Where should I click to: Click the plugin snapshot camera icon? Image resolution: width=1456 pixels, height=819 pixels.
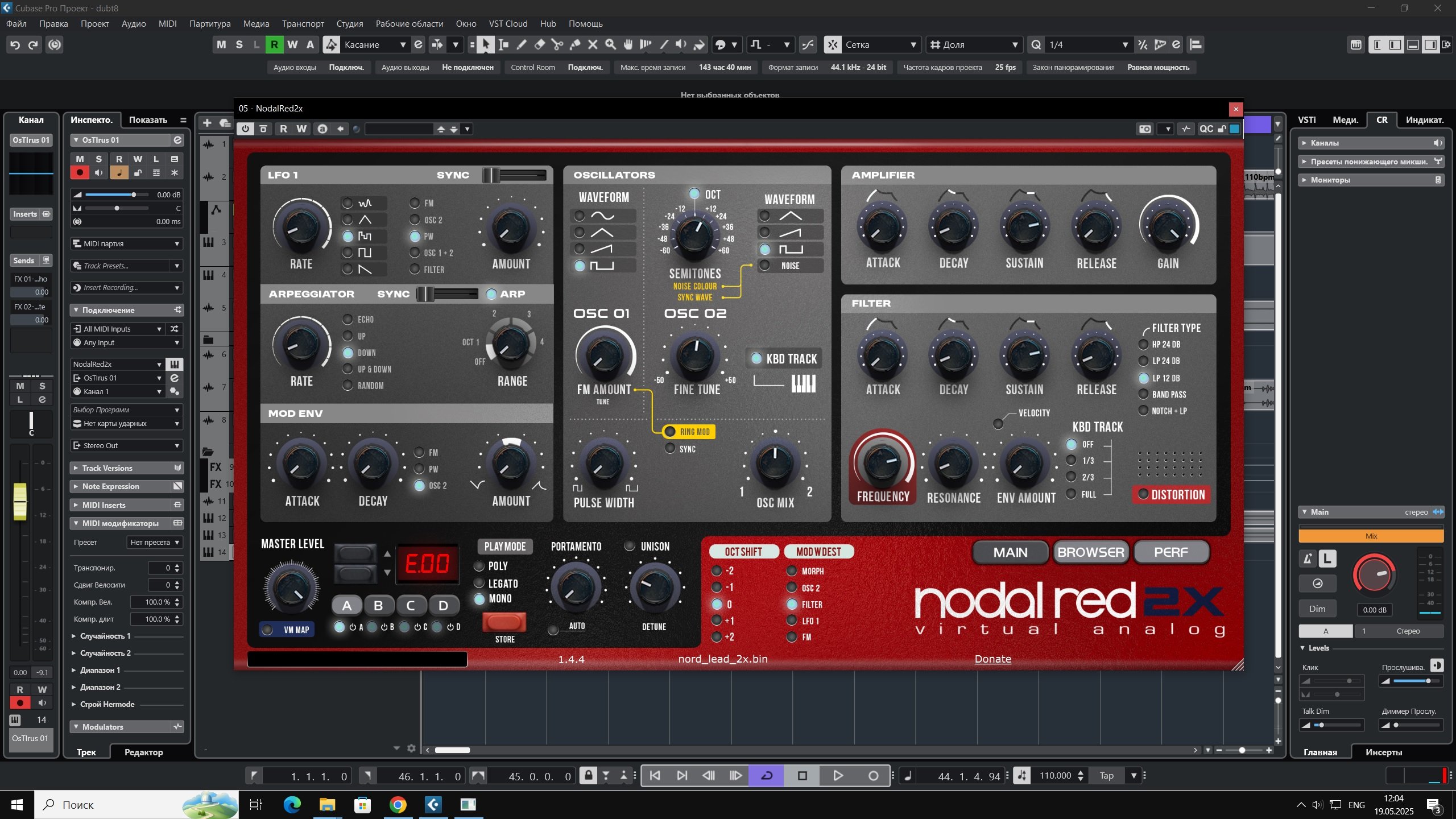pyautogui.click(x=1144, y=129)
